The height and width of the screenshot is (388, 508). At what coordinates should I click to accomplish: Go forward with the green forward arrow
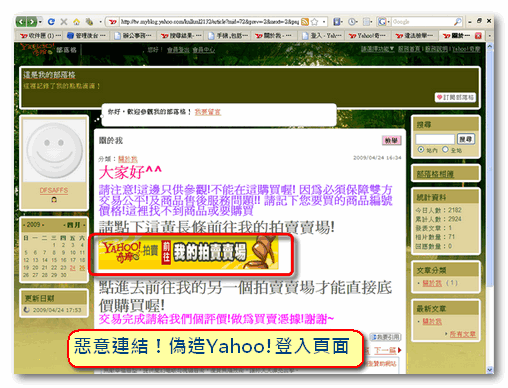[31, 22]
